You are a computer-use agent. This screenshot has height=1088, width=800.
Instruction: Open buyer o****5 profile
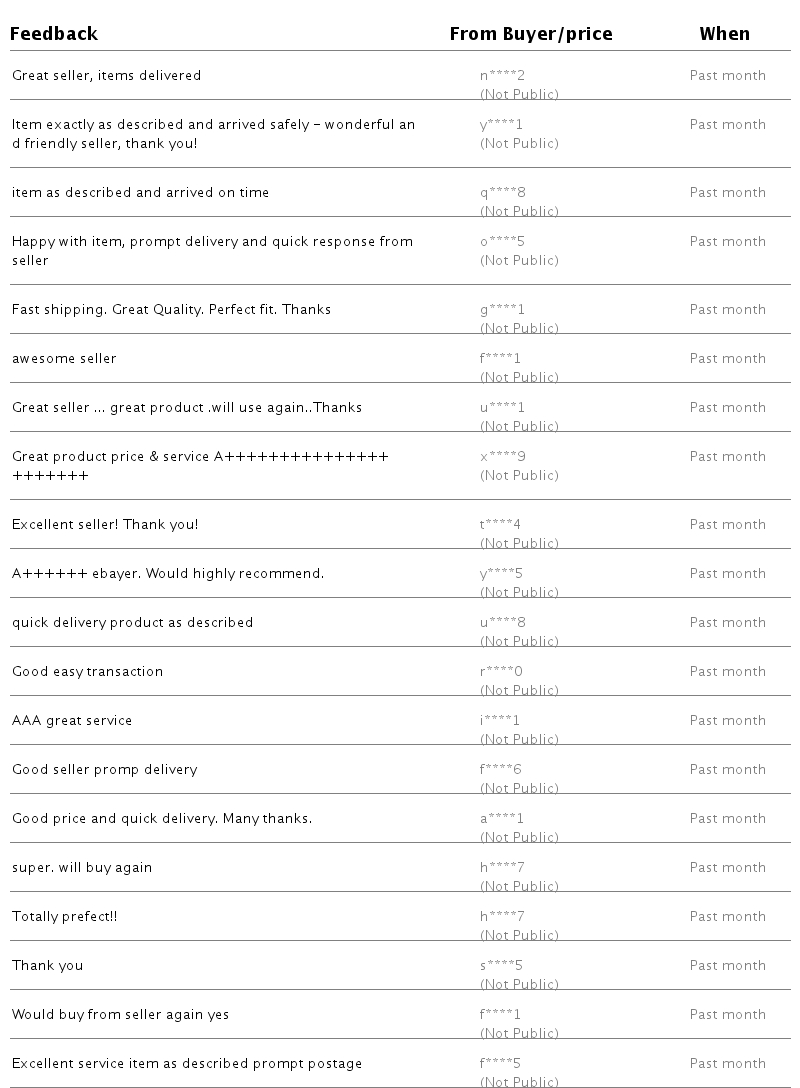(x=502, y=241)
